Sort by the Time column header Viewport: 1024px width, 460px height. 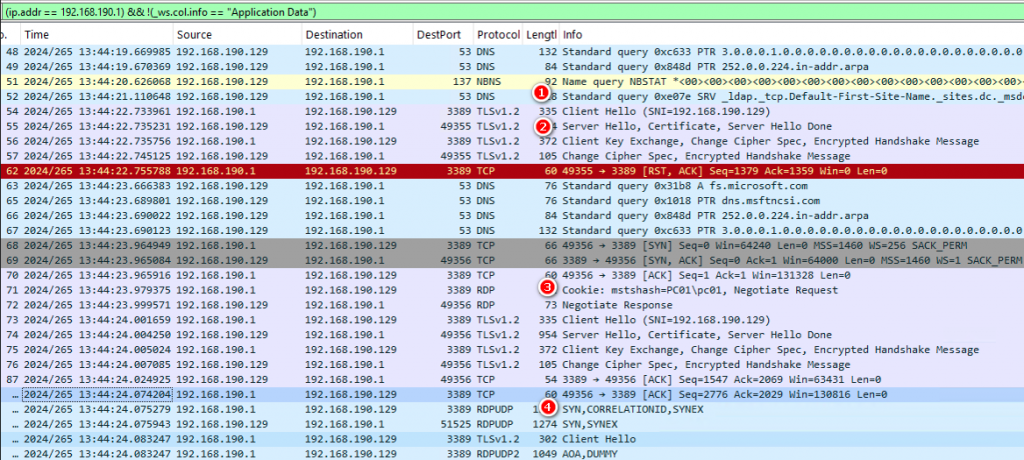click(97, 35)
